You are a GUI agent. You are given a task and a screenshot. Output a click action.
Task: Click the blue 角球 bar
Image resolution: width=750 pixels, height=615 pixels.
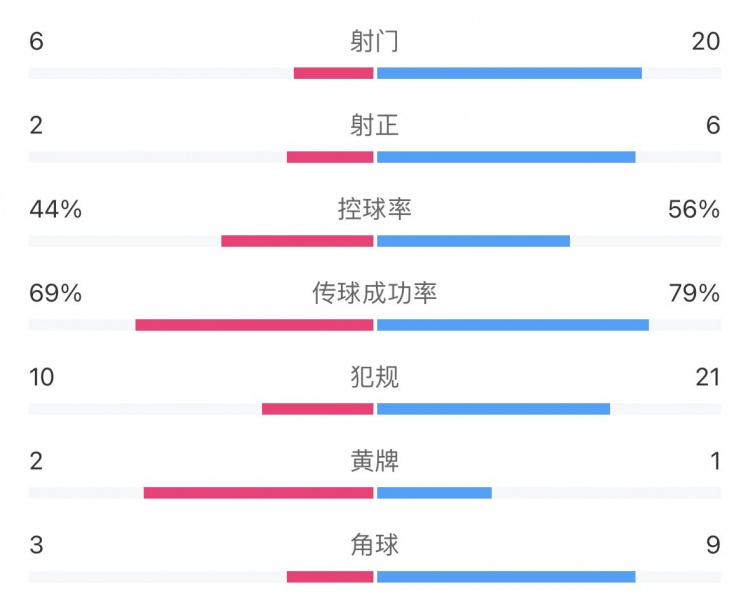point(506,577)
